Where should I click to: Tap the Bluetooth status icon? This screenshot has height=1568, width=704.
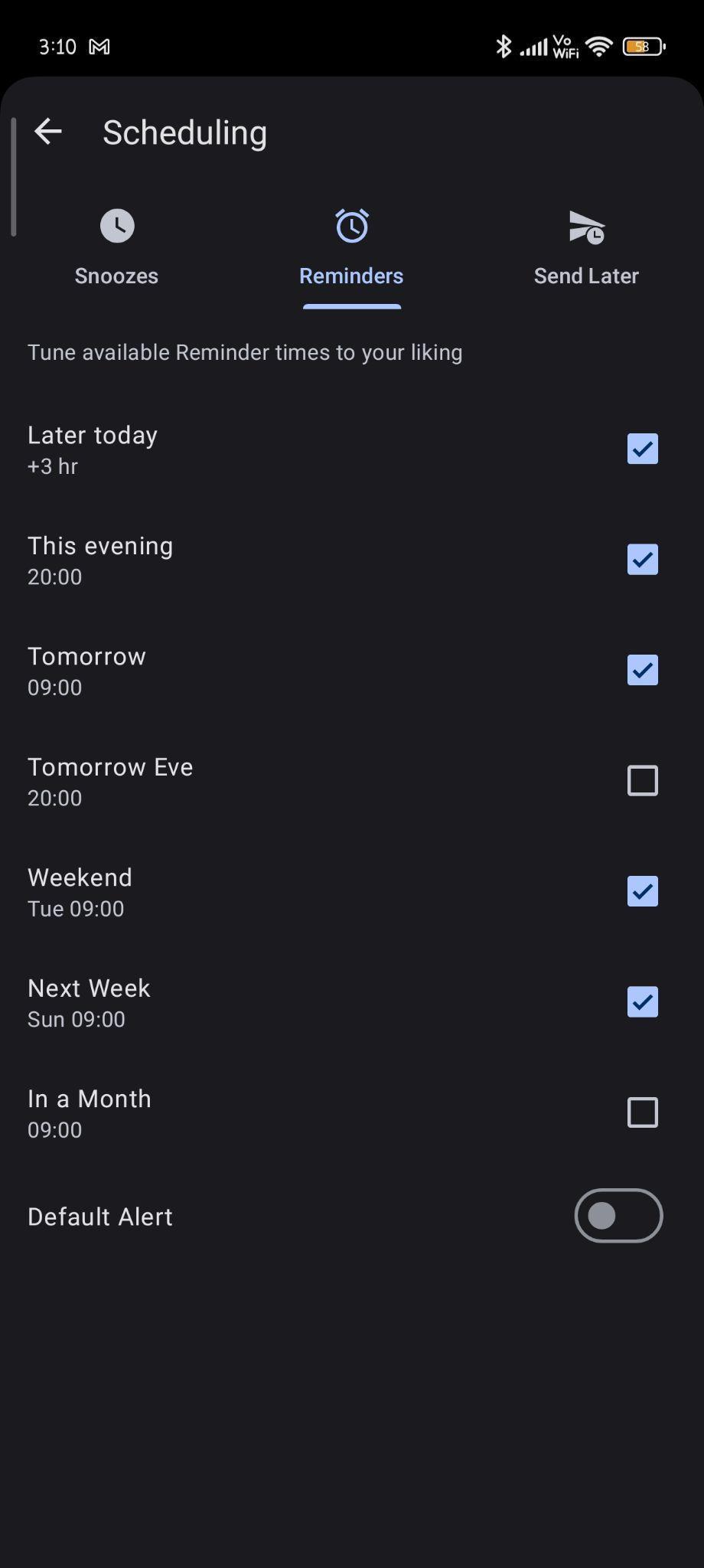click(503, 46)
